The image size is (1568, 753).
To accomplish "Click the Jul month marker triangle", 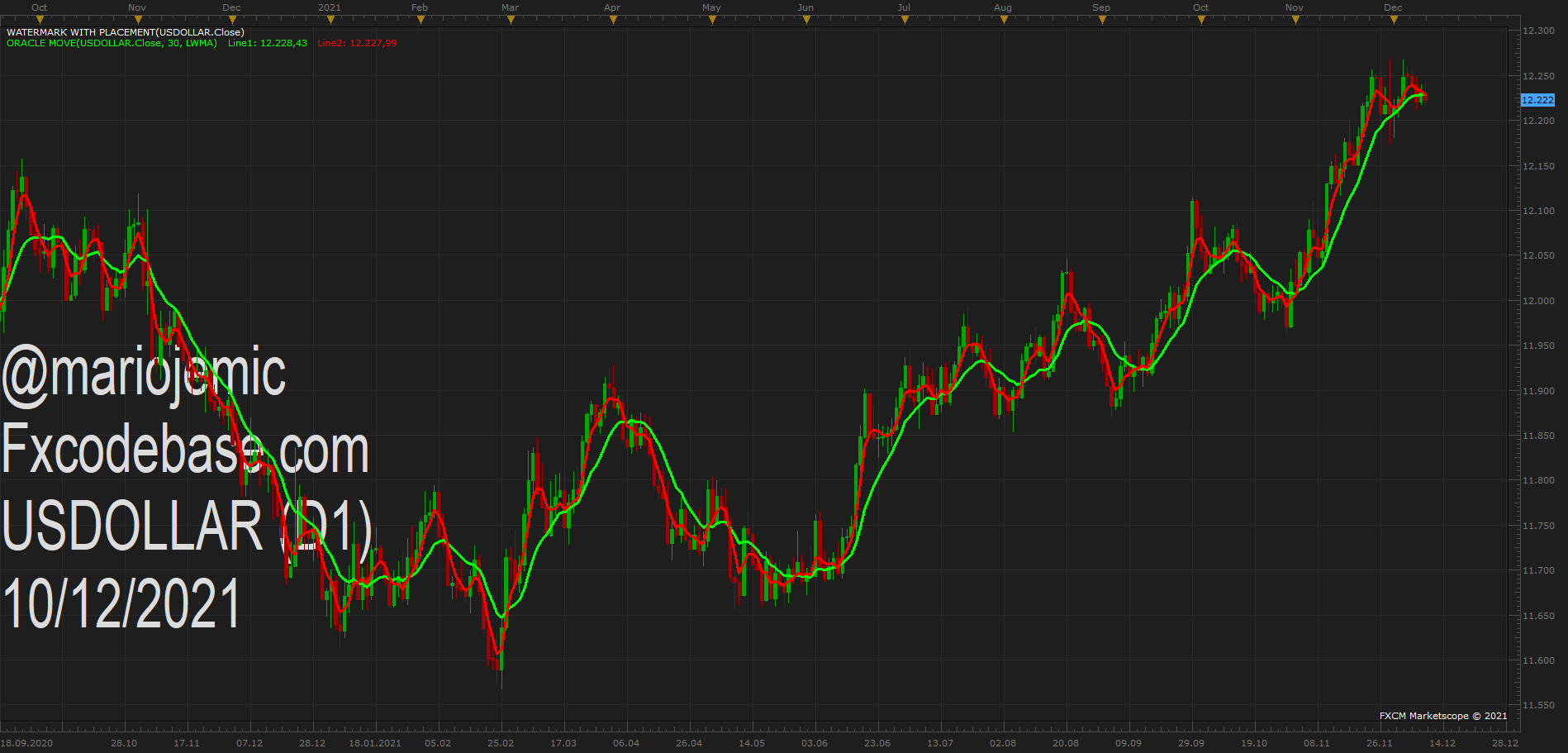I will pyautogui.click(x=905, y=20).
